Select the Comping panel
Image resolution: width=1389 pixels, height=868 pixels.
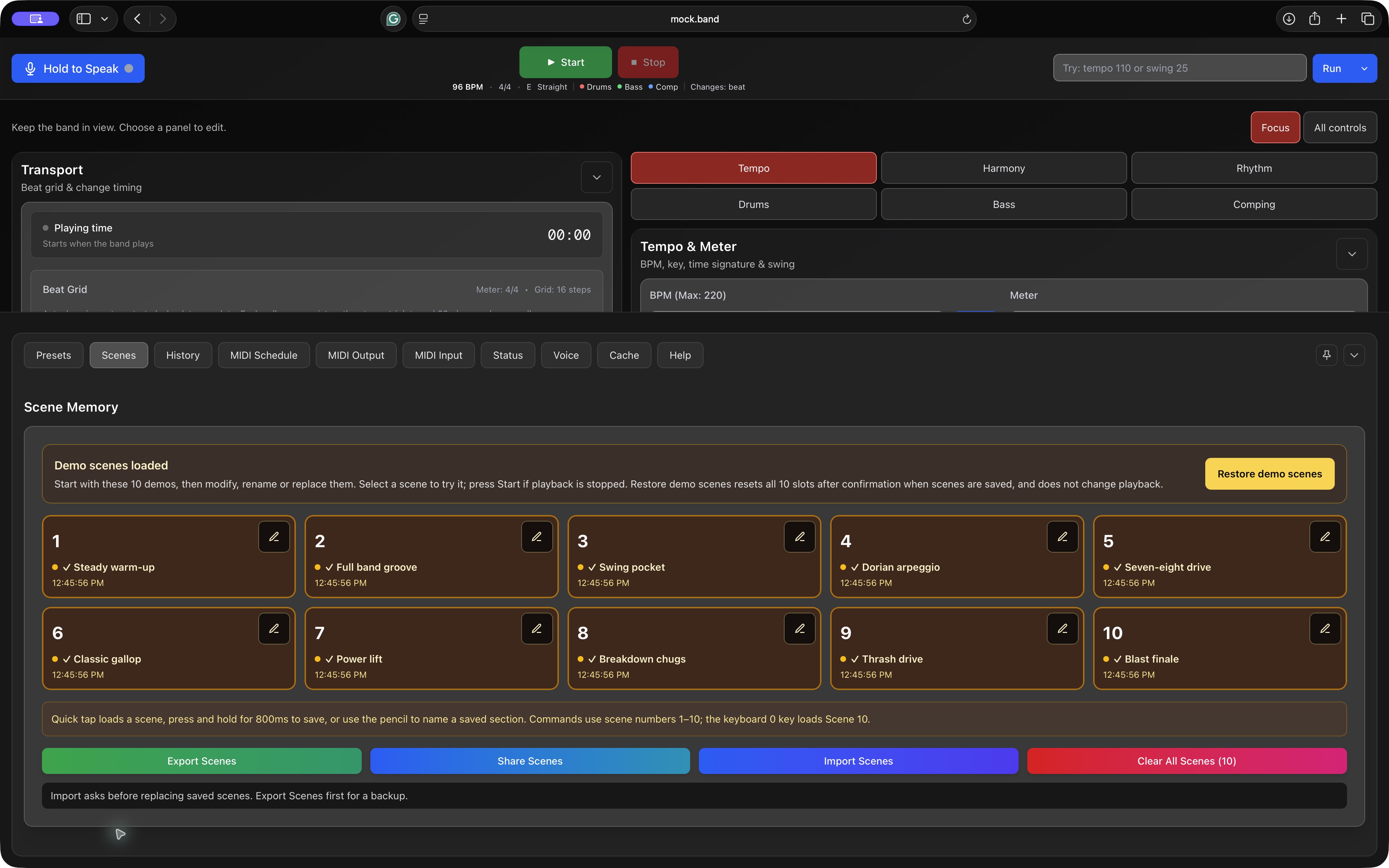coord(1254,204)
